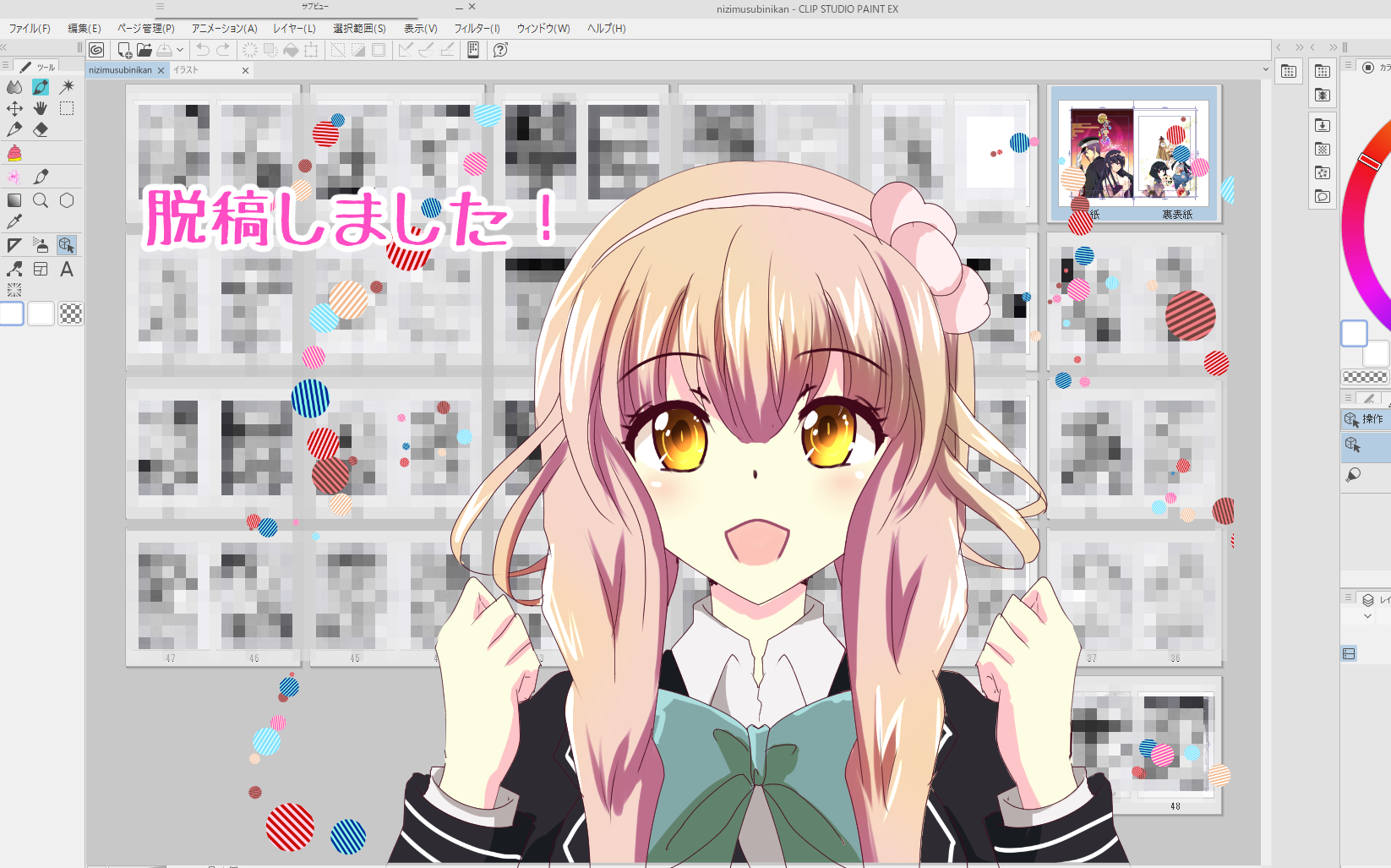The image size is (1391, 868).
Task: Select the cover page thumbnail labeled 裏表紙
Action: point(1171,155)
